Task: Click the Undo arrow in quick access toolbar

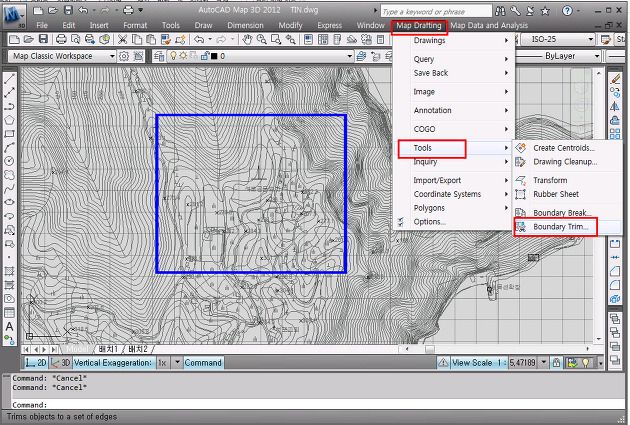Action: pos(83,10)
